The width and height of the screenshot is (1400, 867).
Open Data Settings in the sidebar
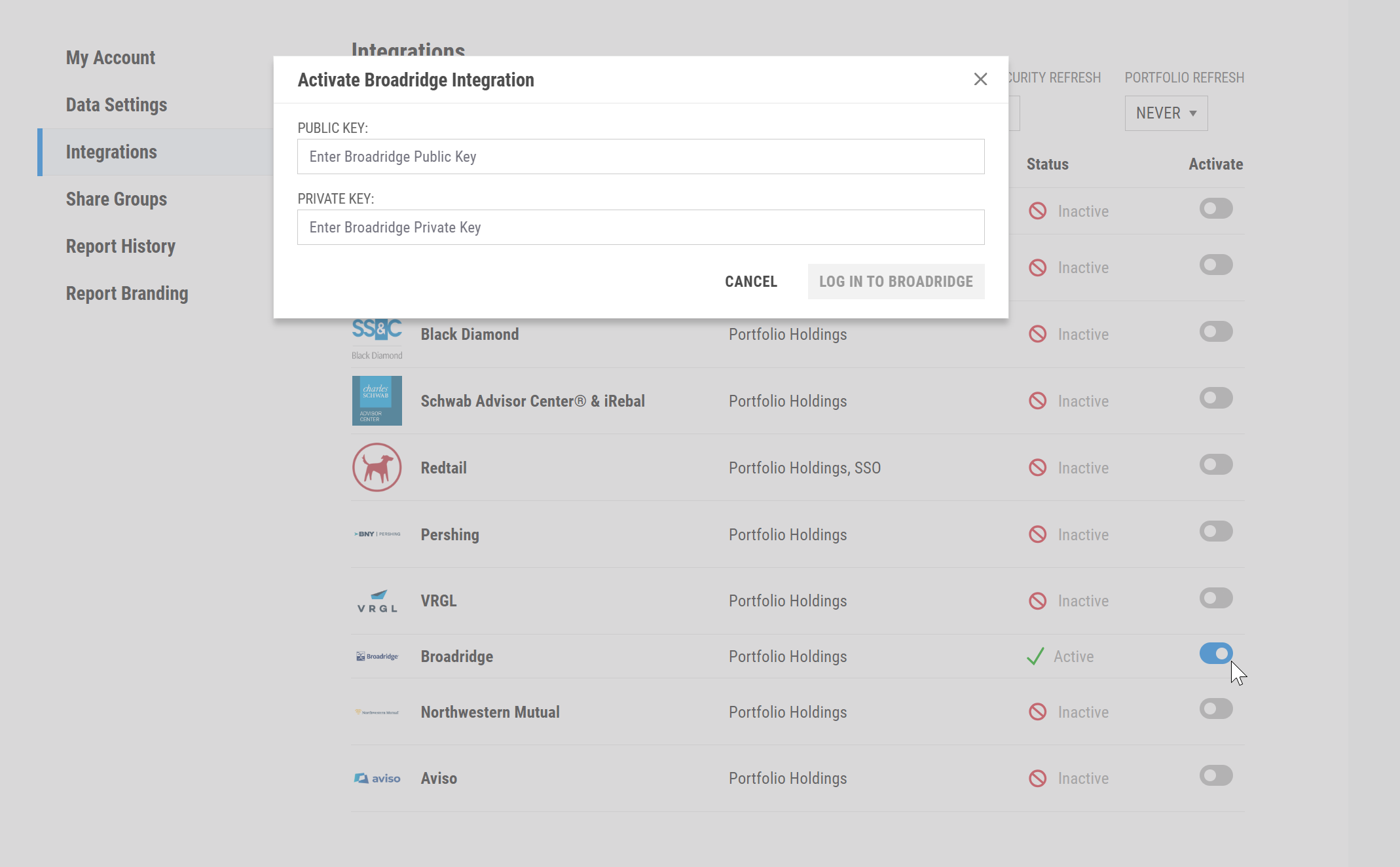pos(117,105)
